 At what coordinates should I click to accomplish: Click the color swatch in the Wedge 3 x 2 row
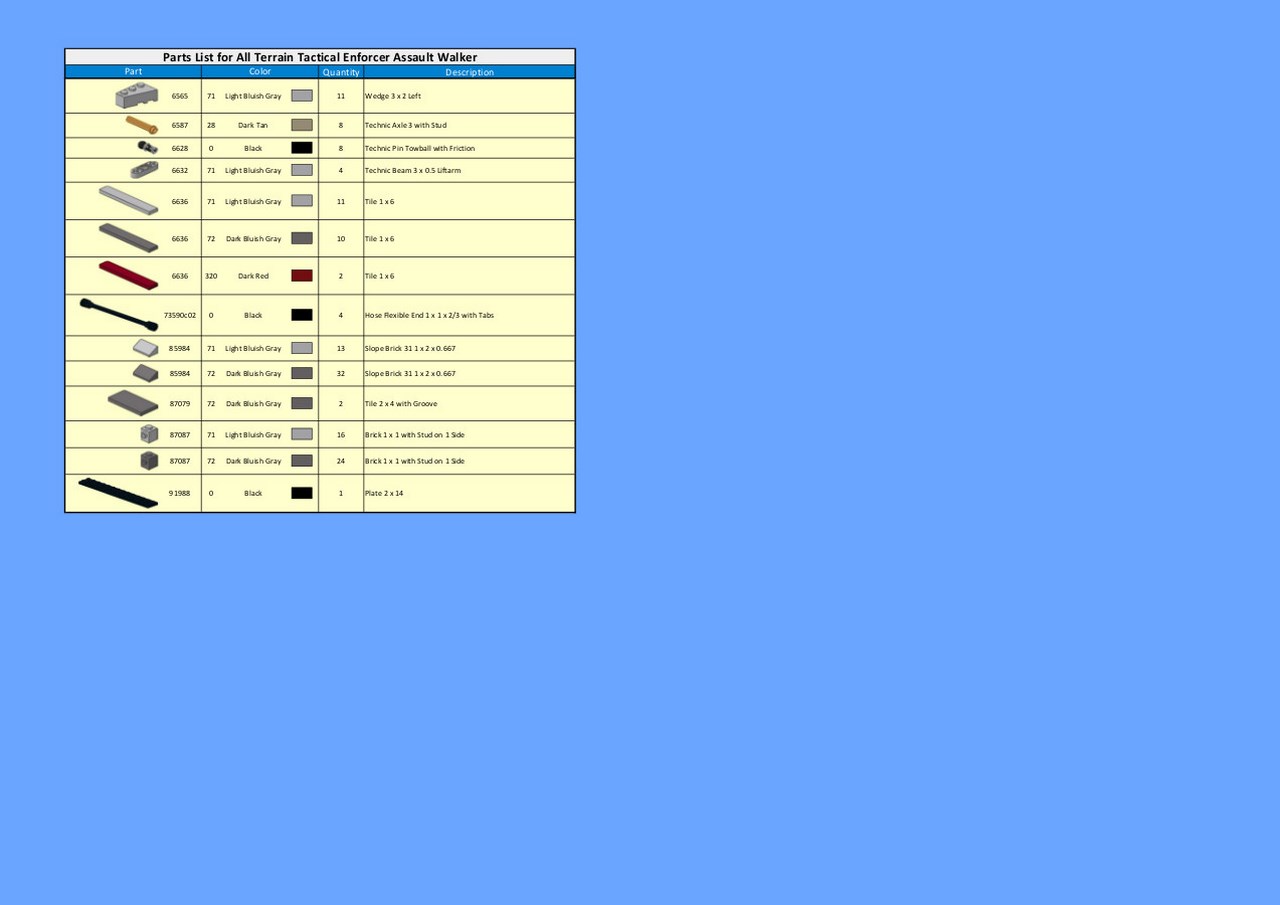(x=302, y=96)
